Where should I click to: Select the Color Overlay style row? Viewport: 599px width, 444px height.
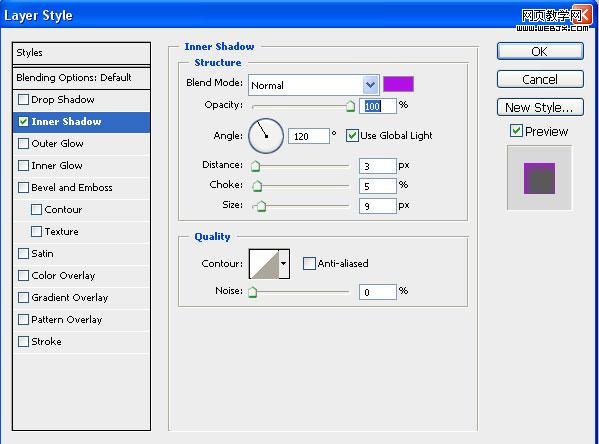(x=81, y=275)
